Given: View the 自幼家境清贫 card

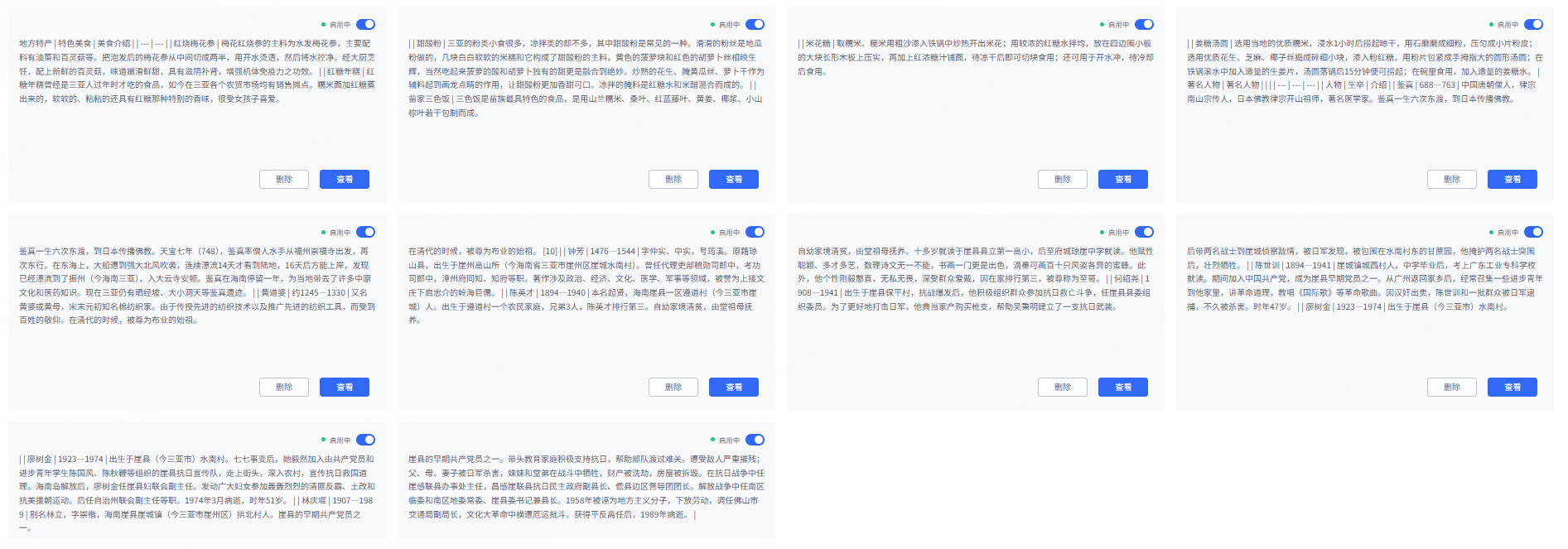Looking at the screenshot, I should 1123,388.
